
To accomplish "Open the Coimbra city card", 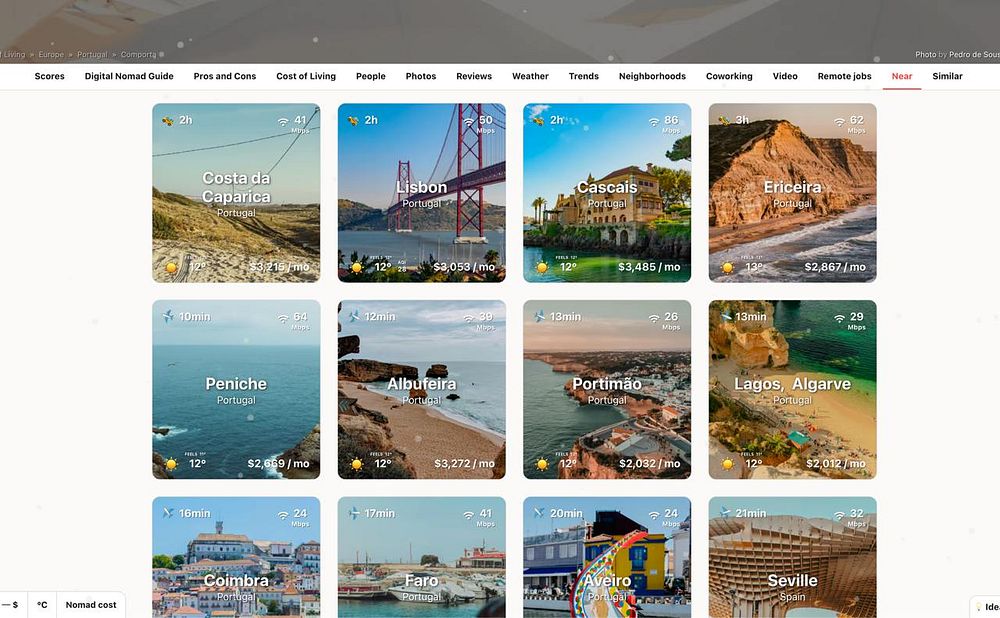I will coord(236,557).
